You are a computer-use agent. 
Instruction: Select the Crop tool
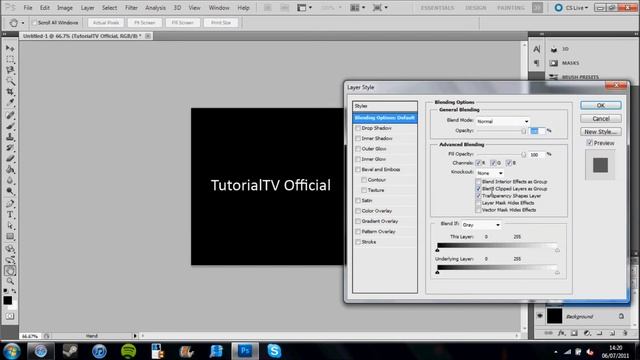pyautogui.click(x=10, y=92)
